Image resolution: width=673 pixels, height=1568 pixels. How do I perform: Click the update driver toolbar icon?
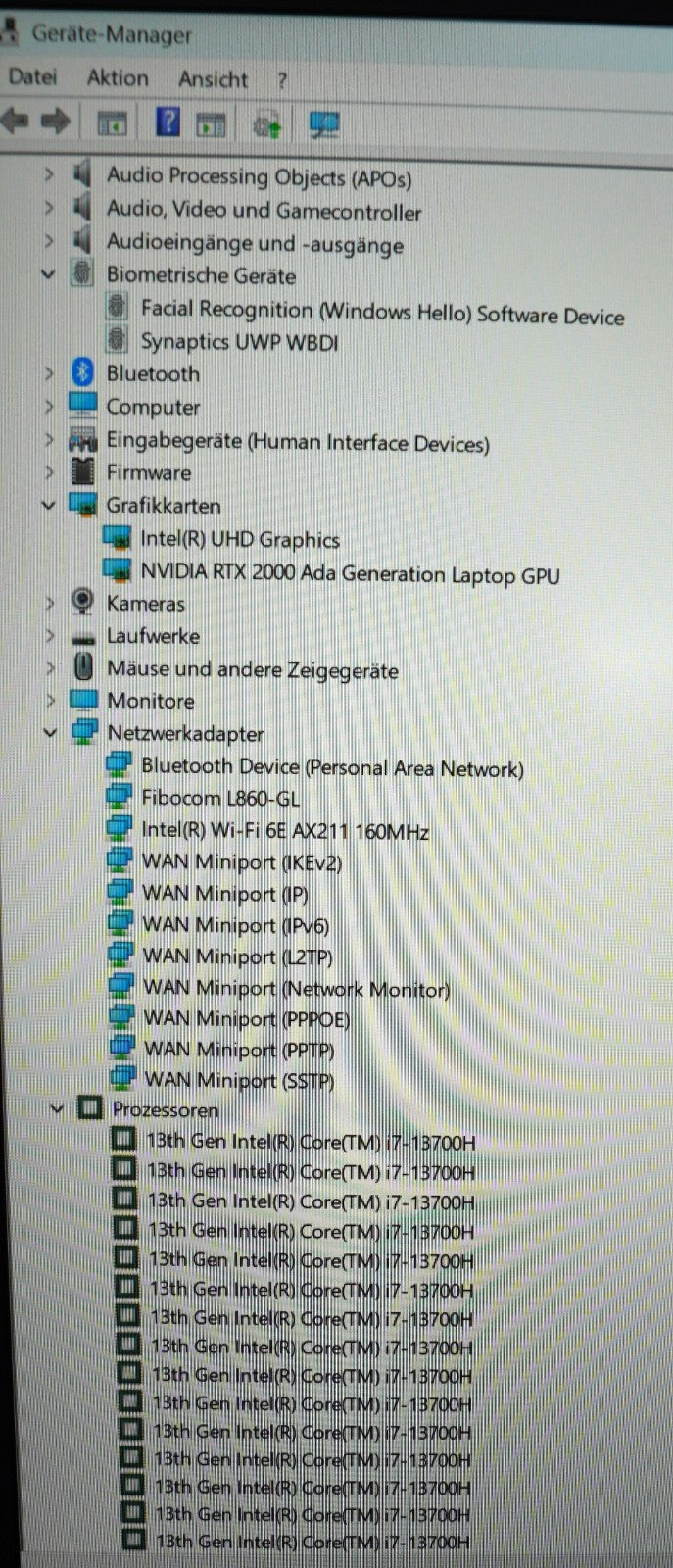[x=266, y=124]
